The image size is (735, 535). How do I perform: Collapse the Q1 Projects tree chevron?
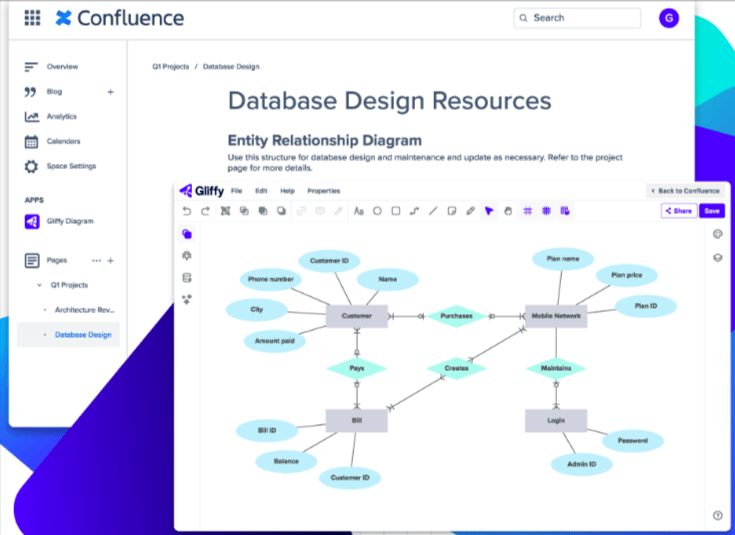coord(39,285)
